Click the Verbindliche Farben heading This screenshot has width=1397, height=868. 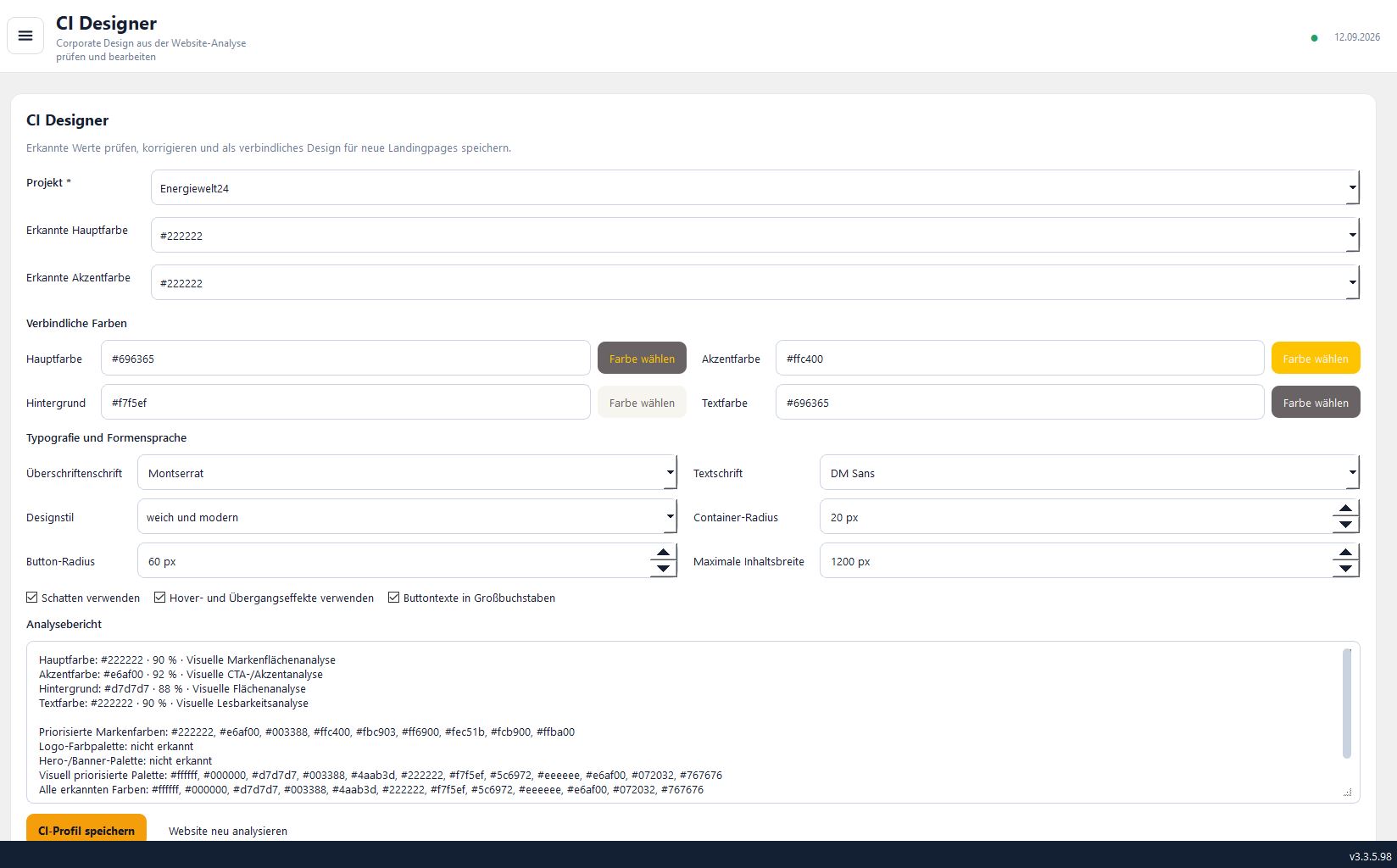[x=76, y=323]
